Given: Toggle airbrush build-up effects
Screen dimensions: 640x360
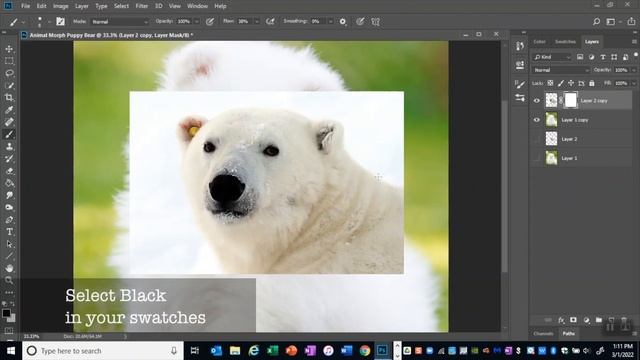Looking at the screenshot, I should pyautogui.click(x=270, y=22).
